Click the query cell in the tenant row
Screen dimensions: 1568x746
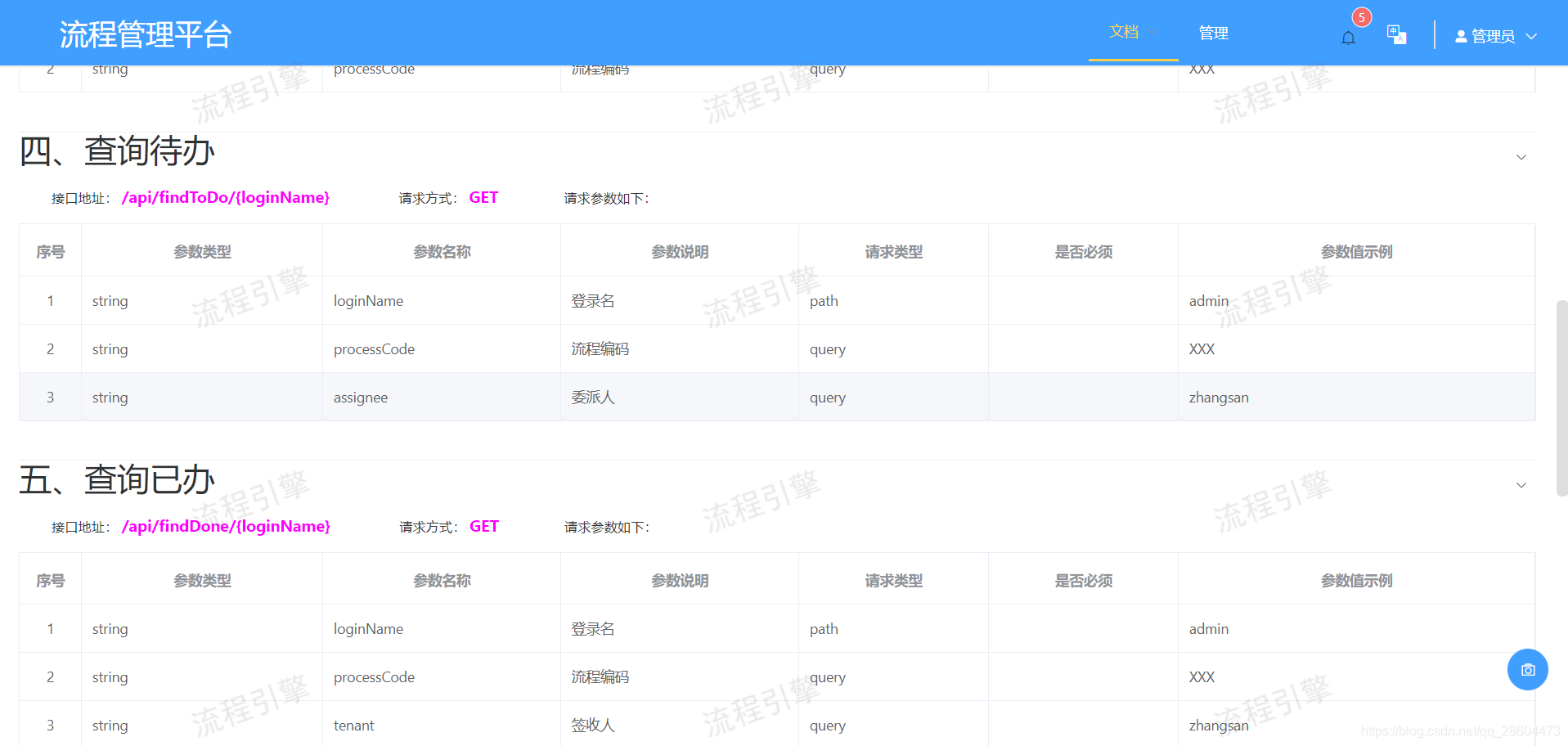click(893, 726)
